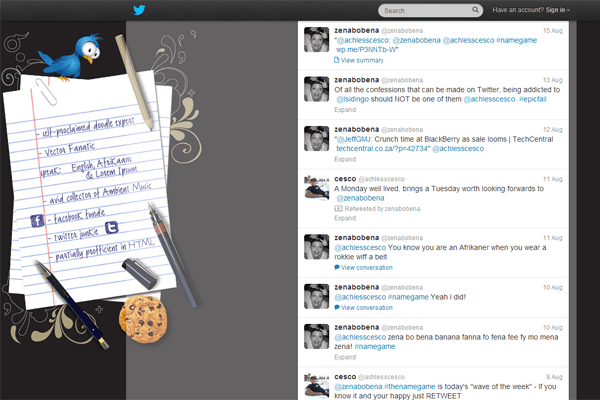This screenshot has height=400, width=600.
Task: Expand the 12 Aug BlackBerry tweet
Action: (x=345, y=159)
